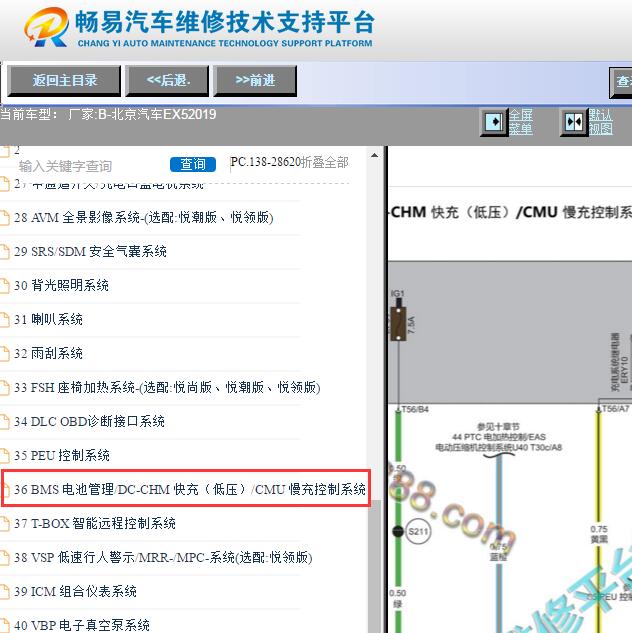
Task: Click the T56/A7 connector label
Action: (x=615, y=409)
